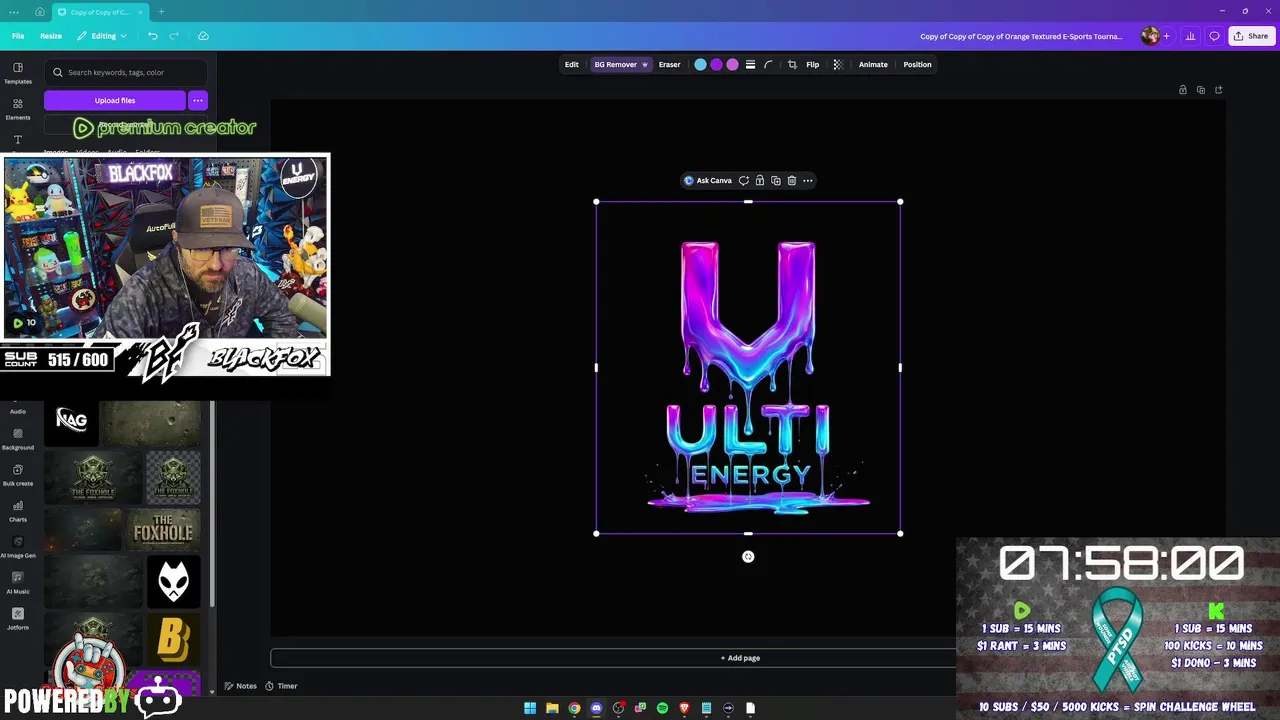Open the Animate panel
This screenshot has height=720, width=1280.
tap(873, 65)
